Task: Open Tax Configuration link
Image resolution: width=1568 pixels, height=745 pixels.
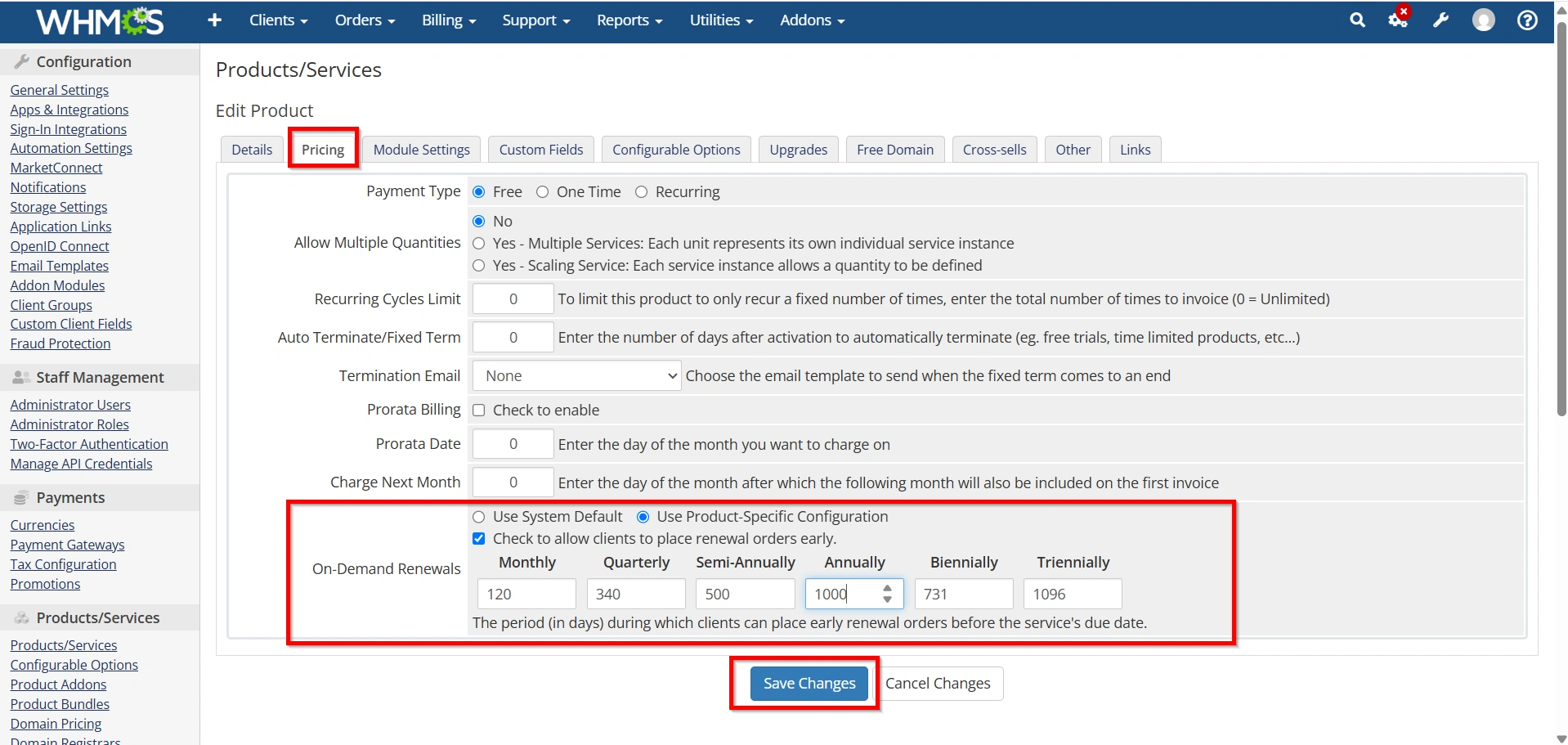Action: (x=64, y=564)
